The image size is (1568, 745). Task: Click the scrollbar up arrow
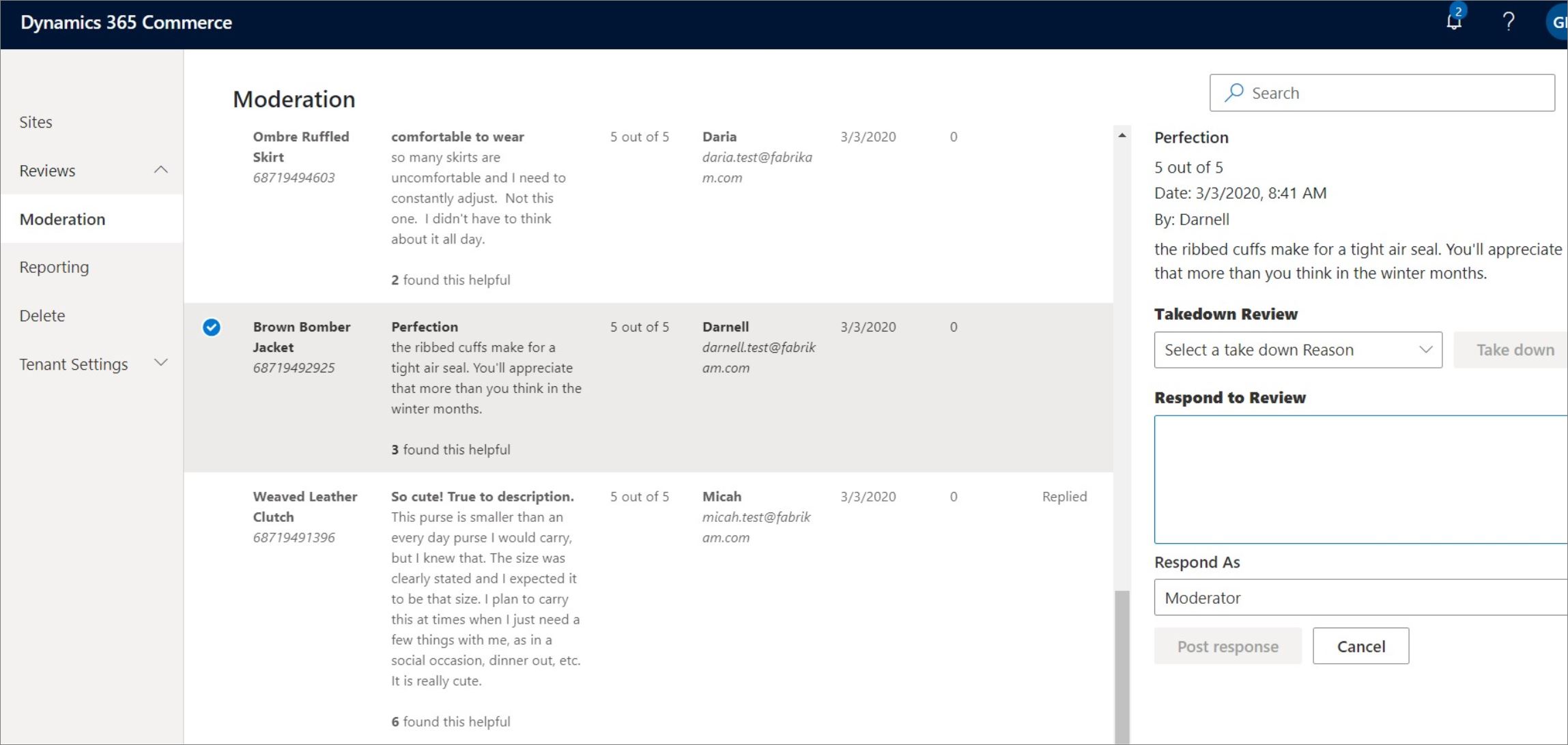[x=1122, y=136]
